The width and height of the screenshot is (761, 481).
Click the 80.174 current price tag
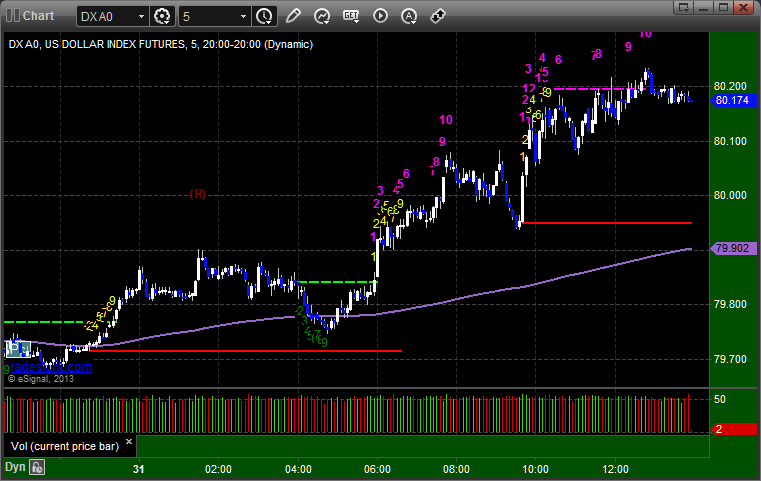coord(732,100)
